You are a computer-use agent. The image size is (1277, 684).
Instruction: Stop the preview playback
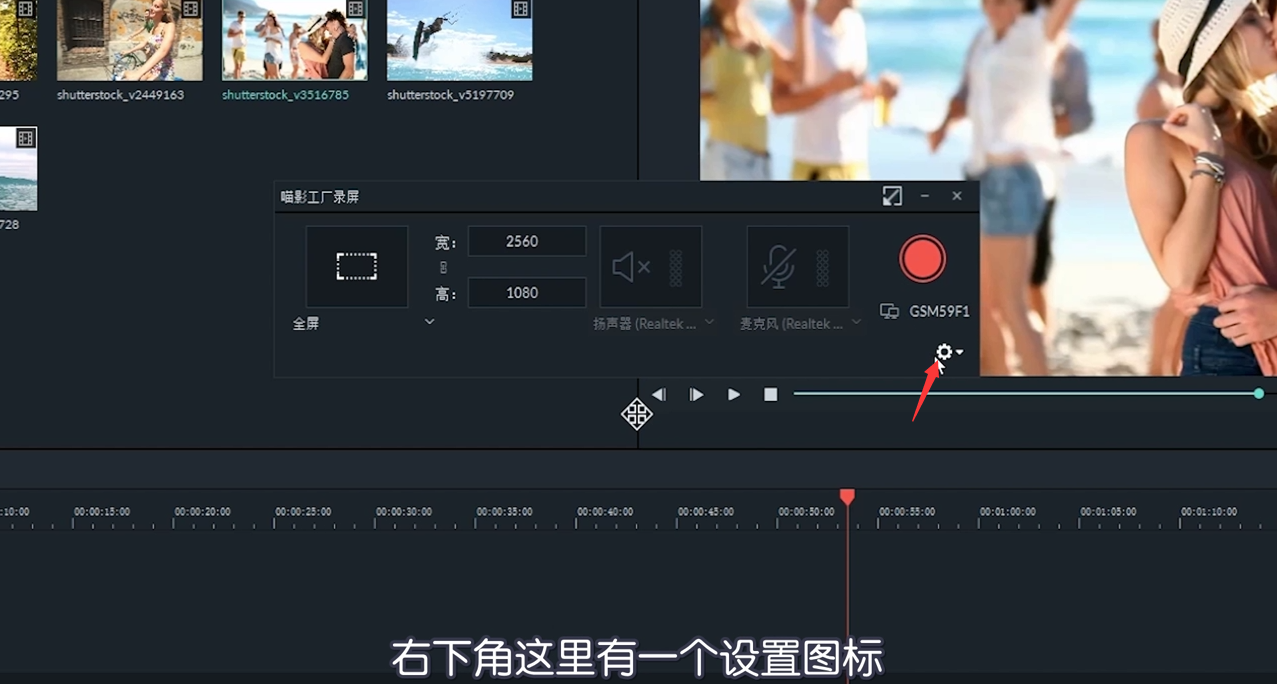(770, 395)
